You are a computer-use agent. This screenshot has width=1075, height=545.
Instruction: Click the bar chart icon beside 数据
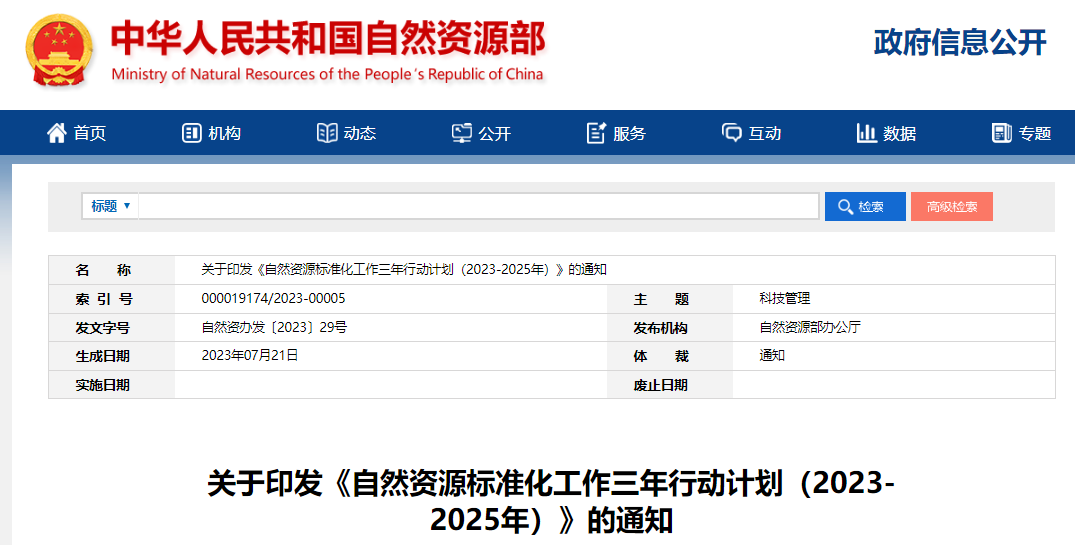pos(867,133)
